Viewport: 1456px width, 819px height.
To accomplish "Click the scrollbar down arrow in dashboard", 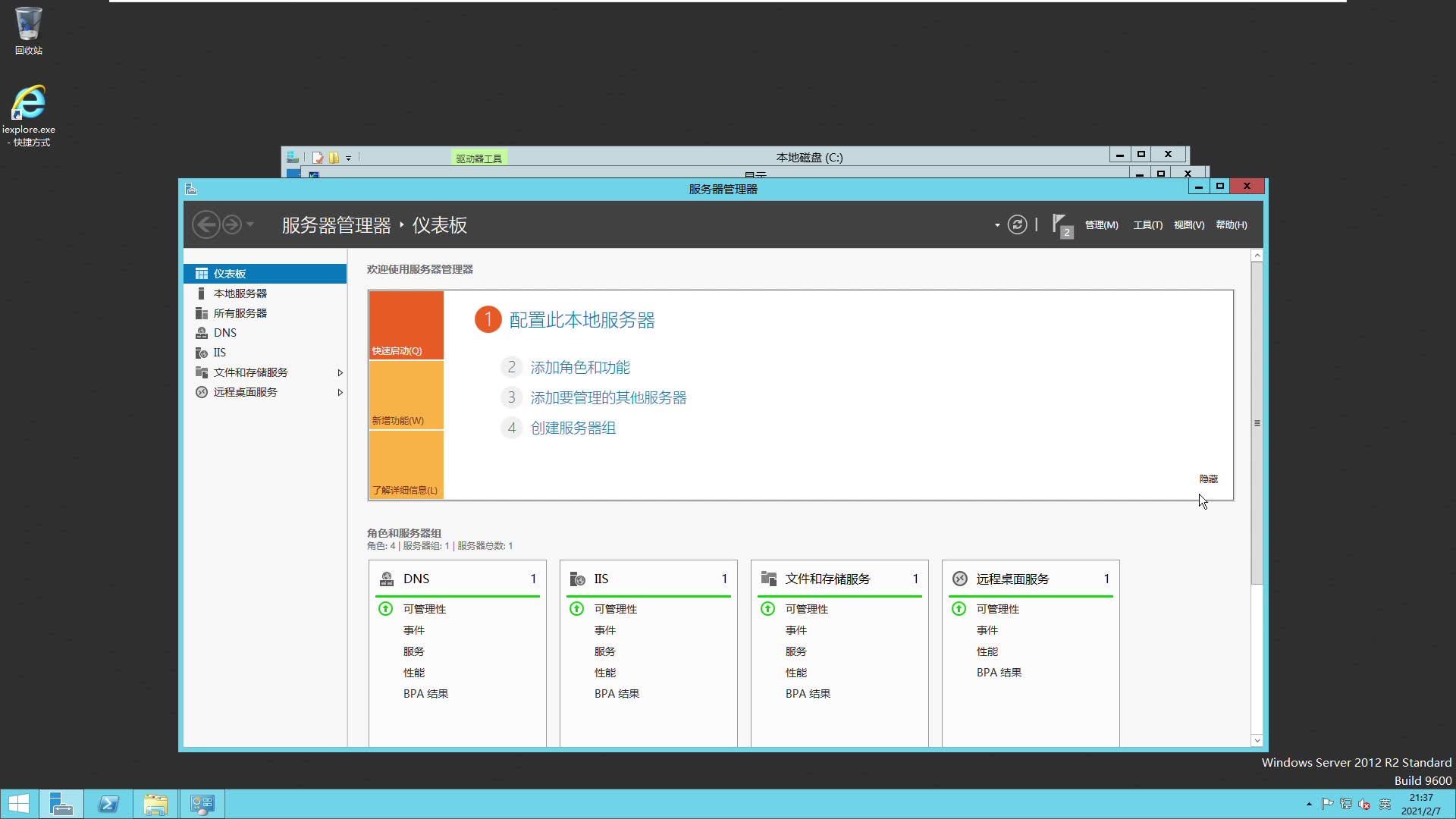I will click(x=1257, y=741).
